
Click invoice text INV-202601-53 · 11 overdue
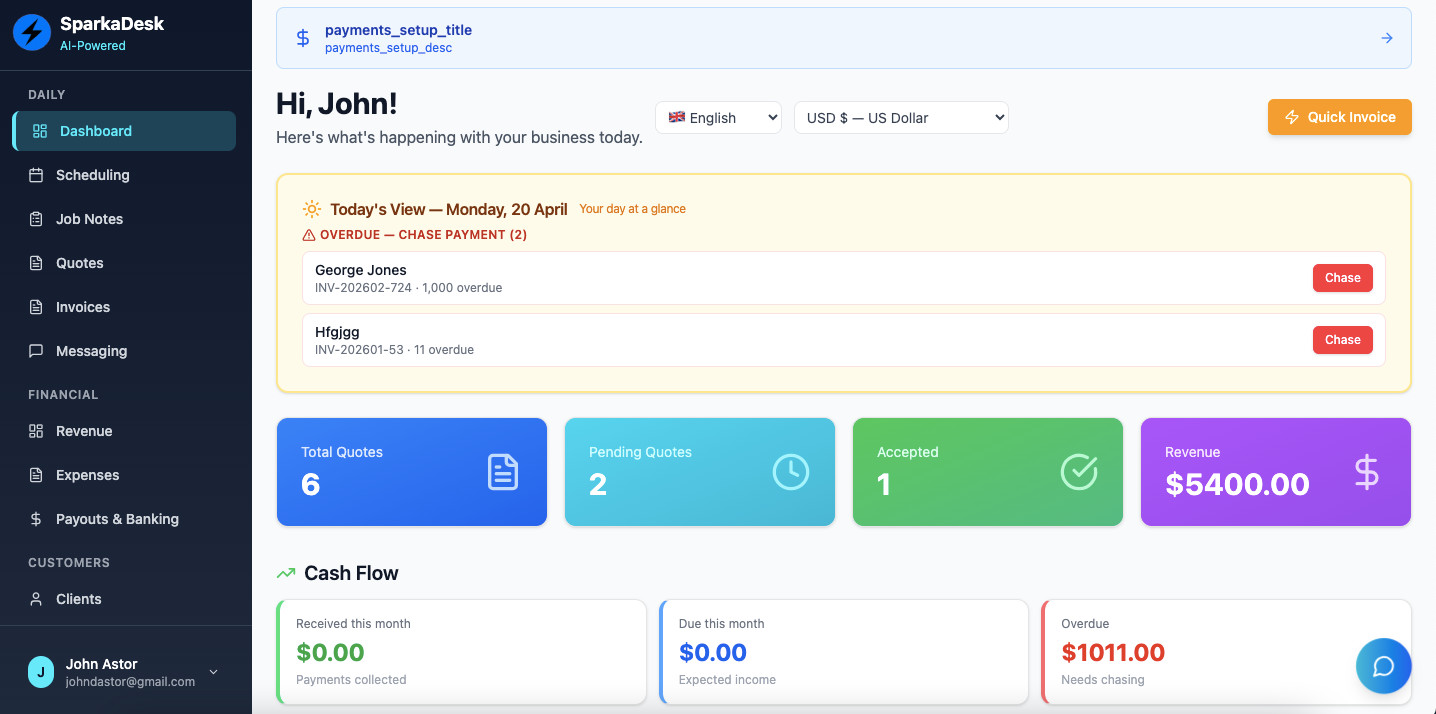tap(394, 350)
